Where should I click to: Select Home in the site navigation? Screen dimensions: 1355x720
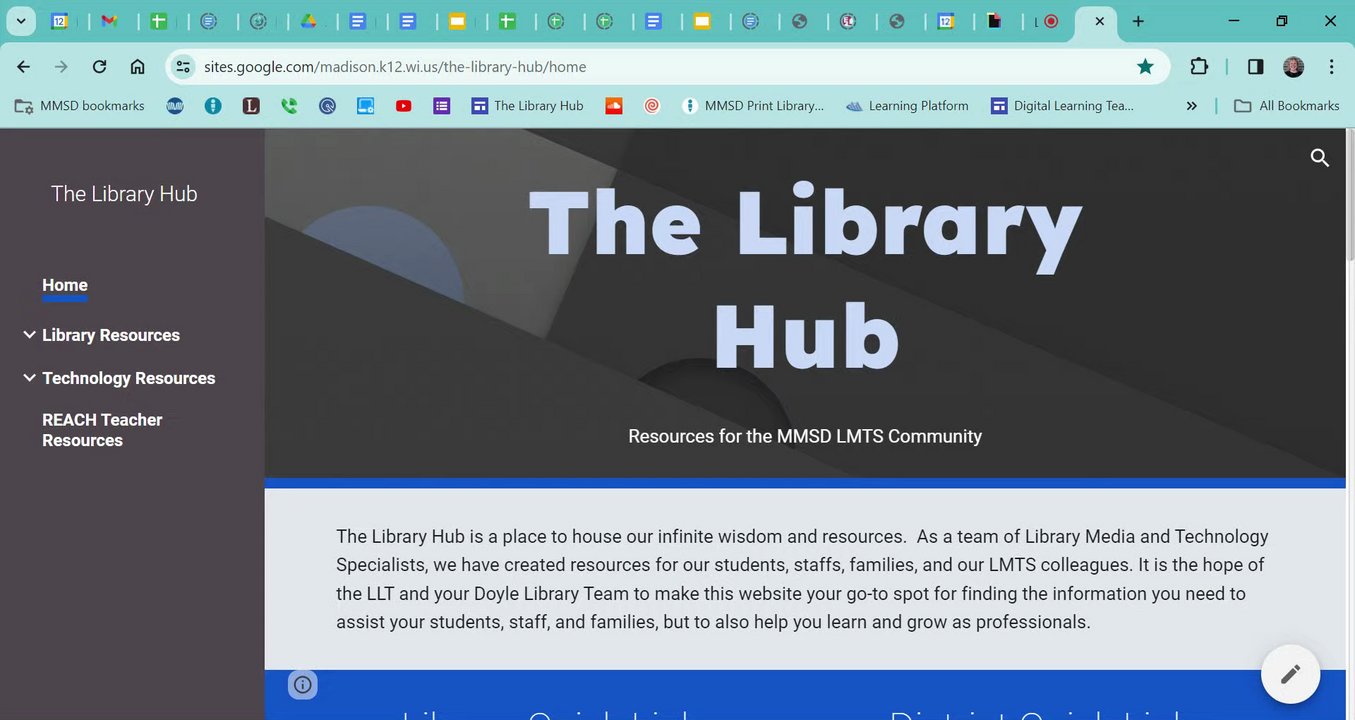point(65,285)
